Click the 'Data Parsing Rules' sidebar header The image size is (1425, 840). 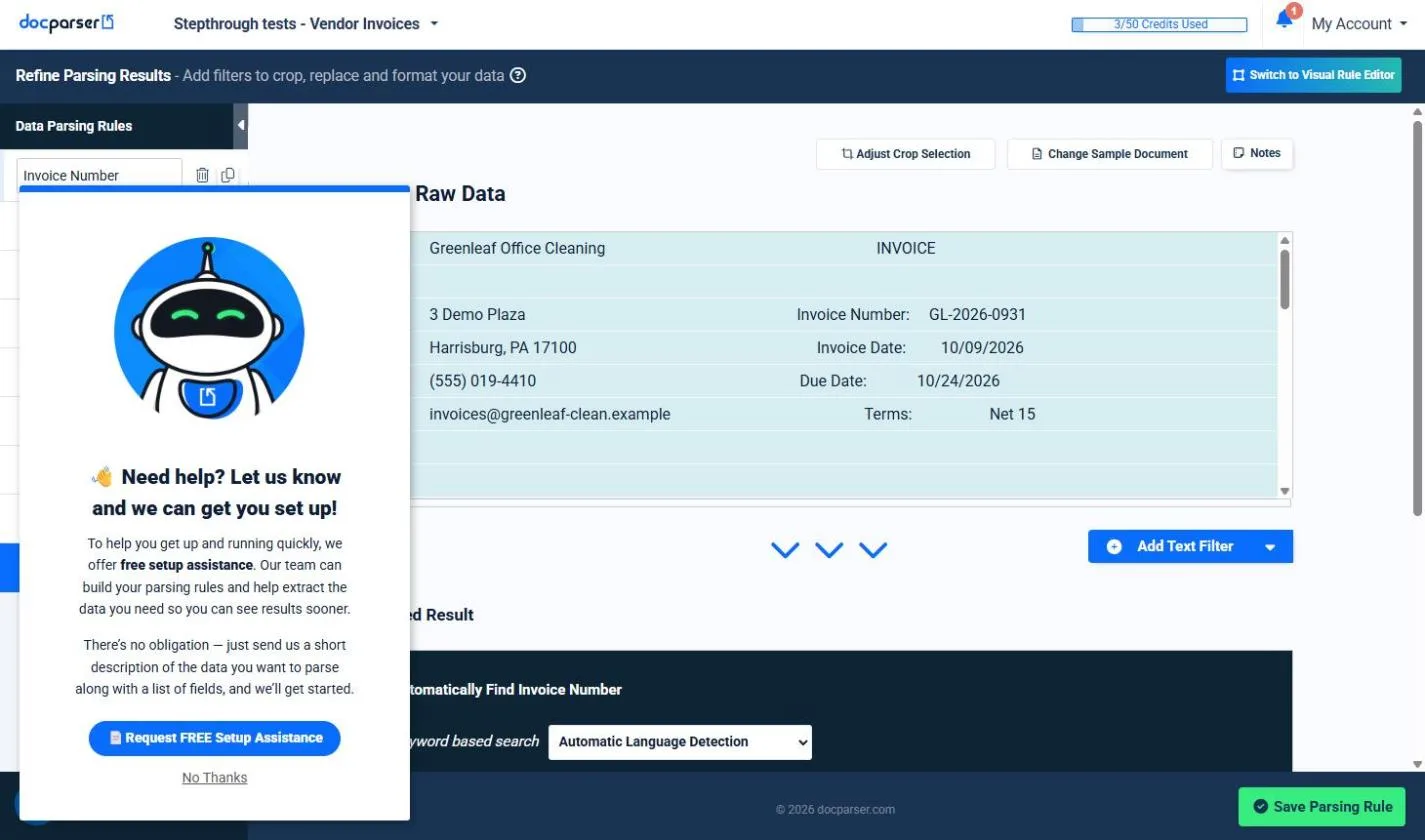point(74,126)
